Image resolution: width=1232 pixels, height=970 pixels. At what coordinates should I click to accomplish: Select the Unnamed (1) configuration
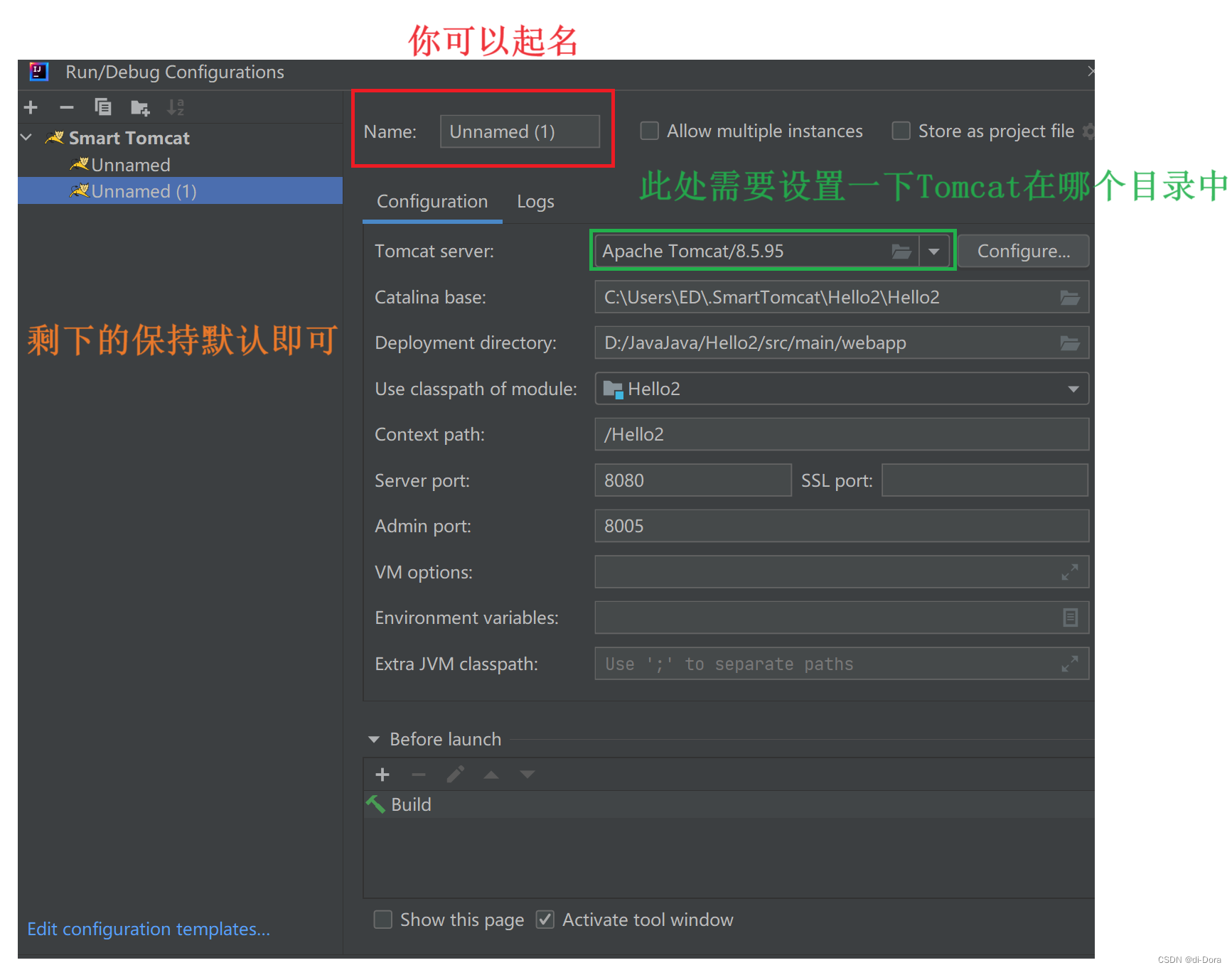[180, 191]
